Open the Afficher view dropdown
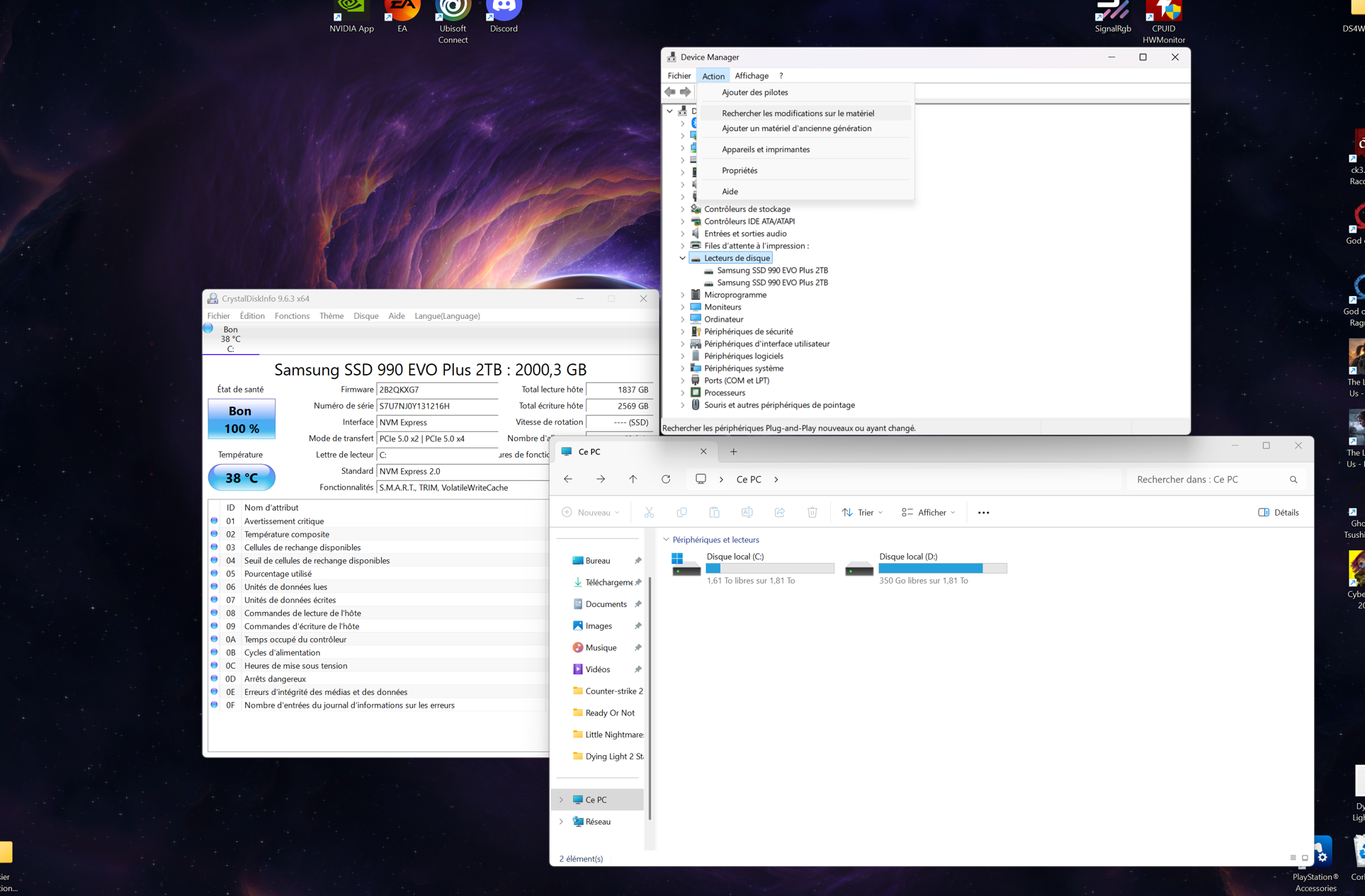 (928, 512)
